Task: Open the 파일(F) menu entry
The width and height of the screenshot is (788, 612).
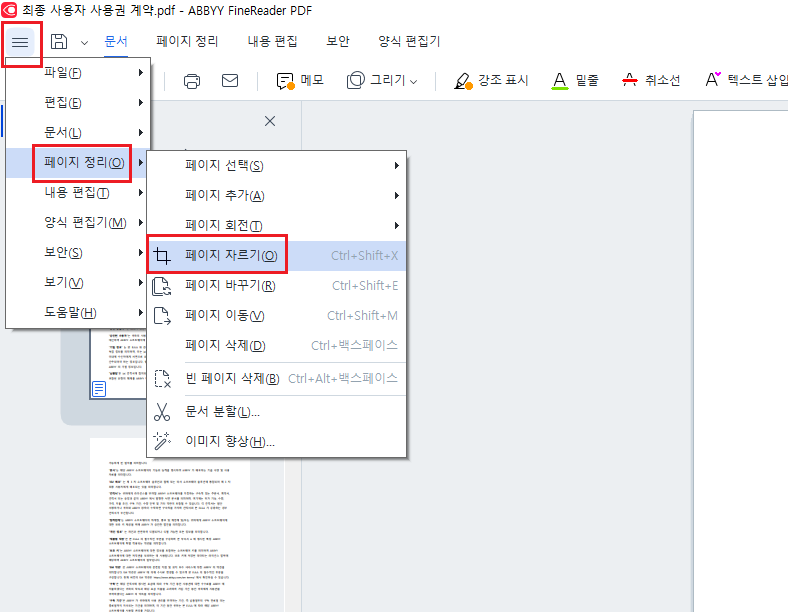Action: (78, 72)
